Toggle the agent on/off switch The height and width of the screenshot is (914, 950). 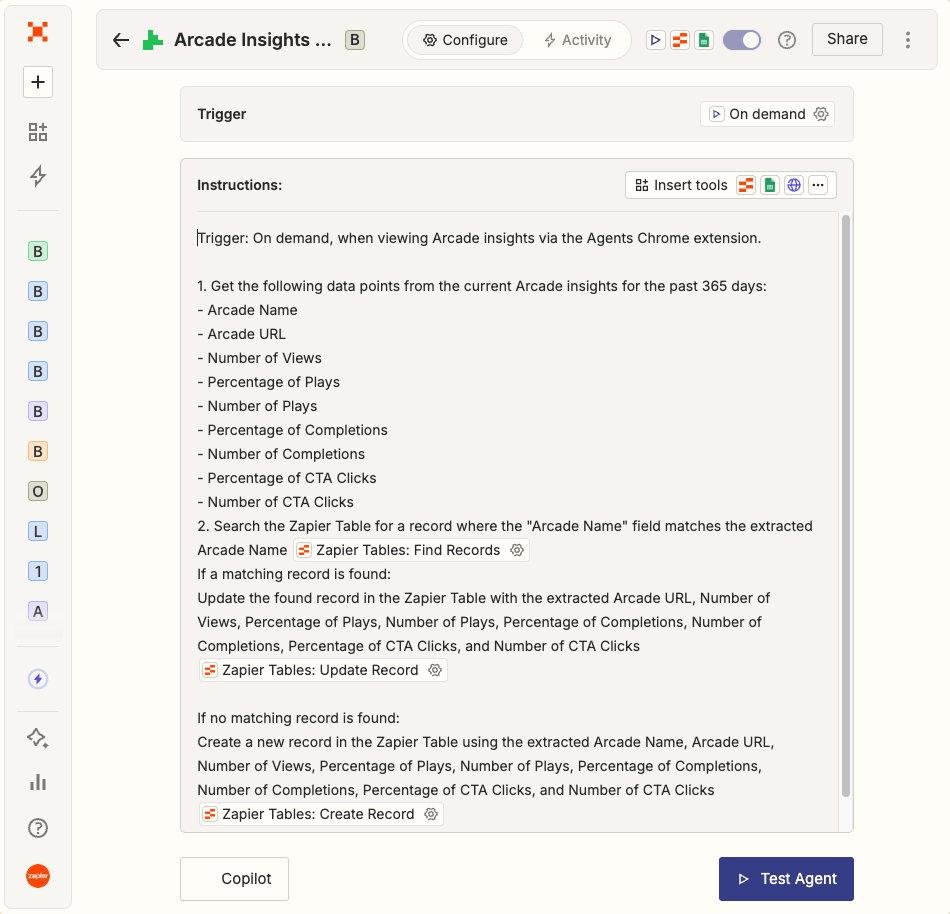click(742, 40)
